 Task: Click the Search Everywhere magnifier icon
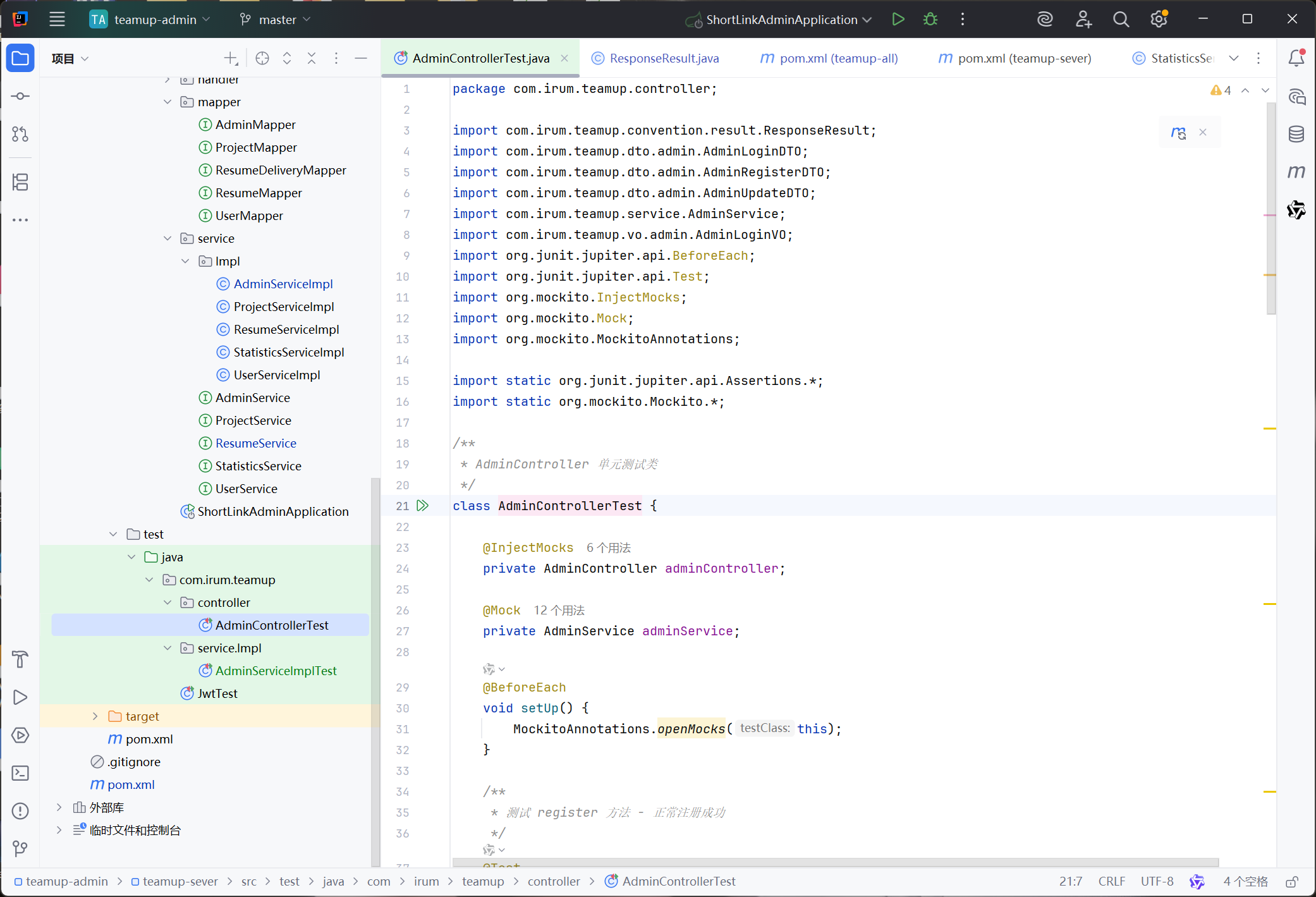click(x=1121, y=20)
